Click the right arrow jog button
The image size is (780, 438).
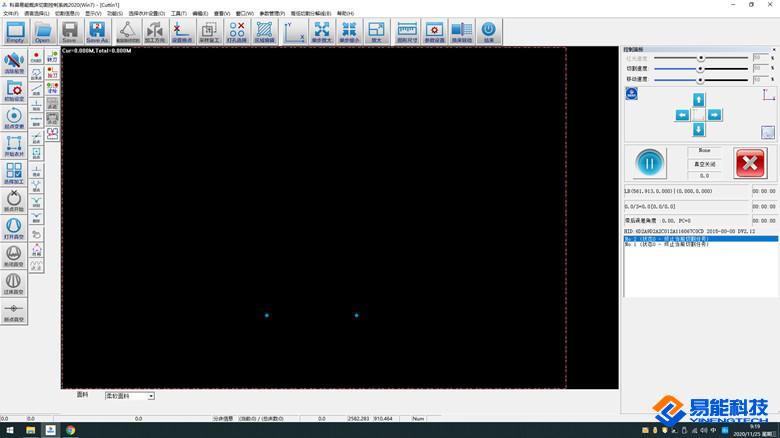coord(714,115)
